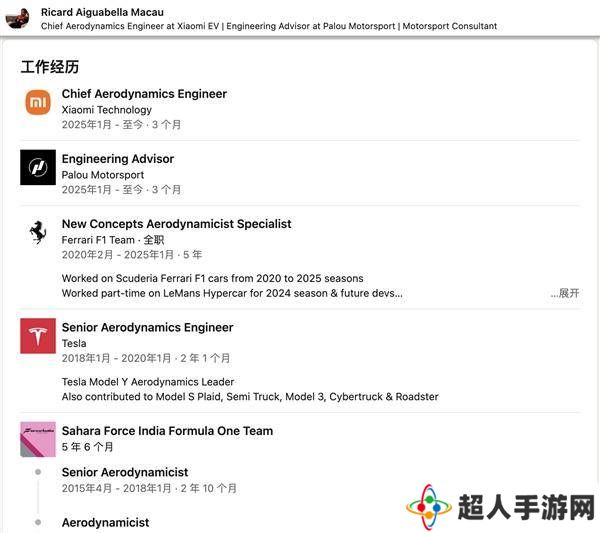Select the second-line Palou Motorsport company text
This screenshot has height=533, width=600.
coord(103,175)
